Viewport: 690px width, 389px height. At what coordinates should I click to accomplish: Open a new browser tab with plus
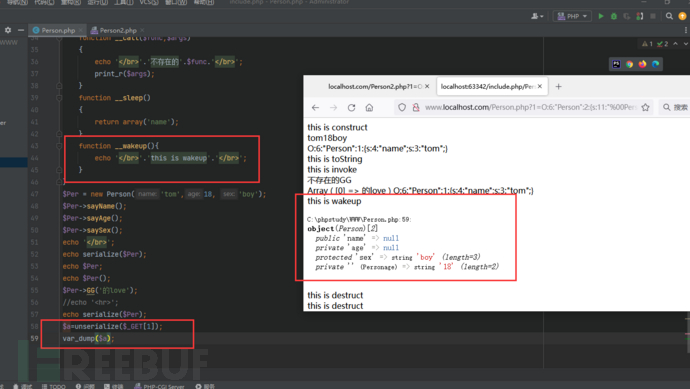[558, 87]
